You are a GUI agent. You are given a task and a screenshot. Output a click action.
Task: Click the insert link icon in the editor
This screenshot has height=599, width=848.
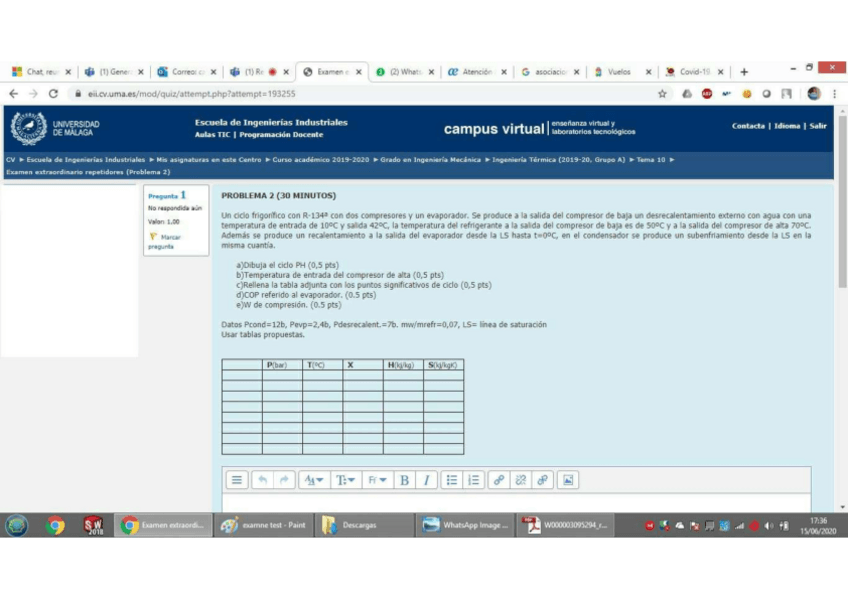[x=499, y=480]
